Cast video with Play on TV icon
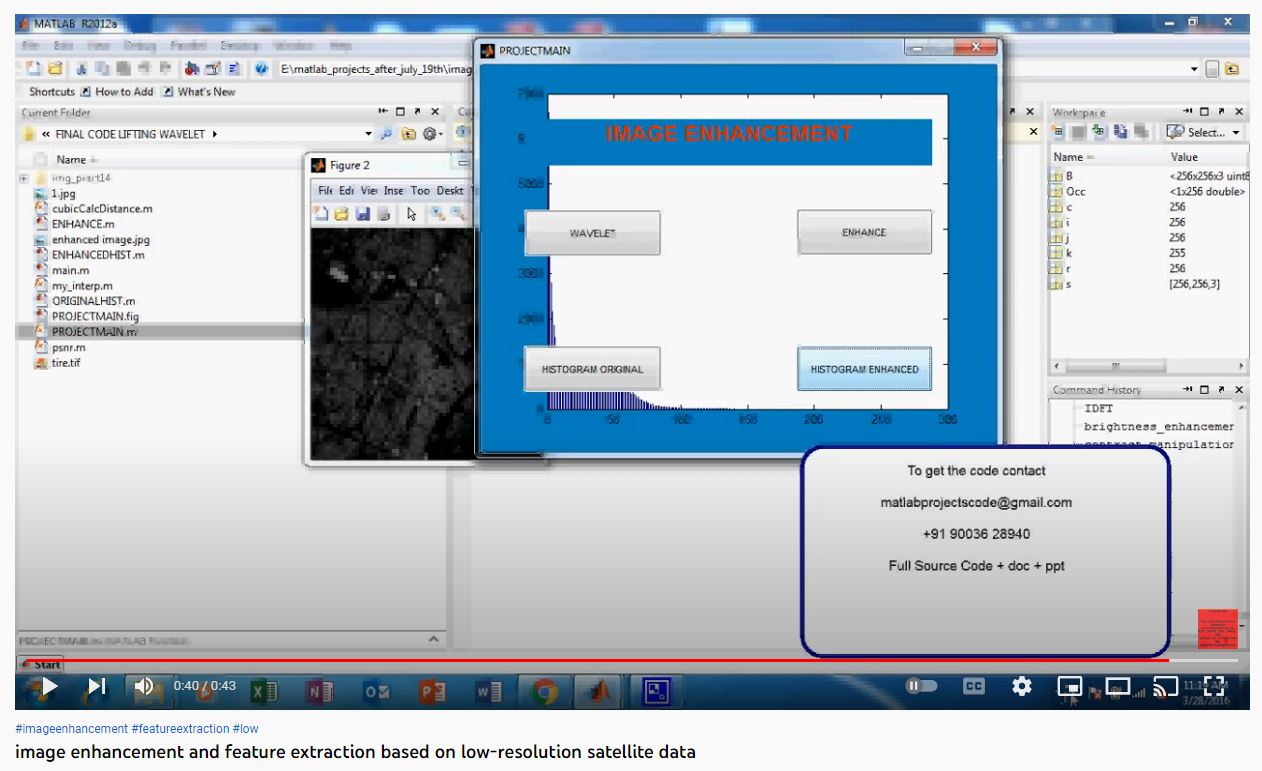 pyautogui.click(x=1165, y=687)
